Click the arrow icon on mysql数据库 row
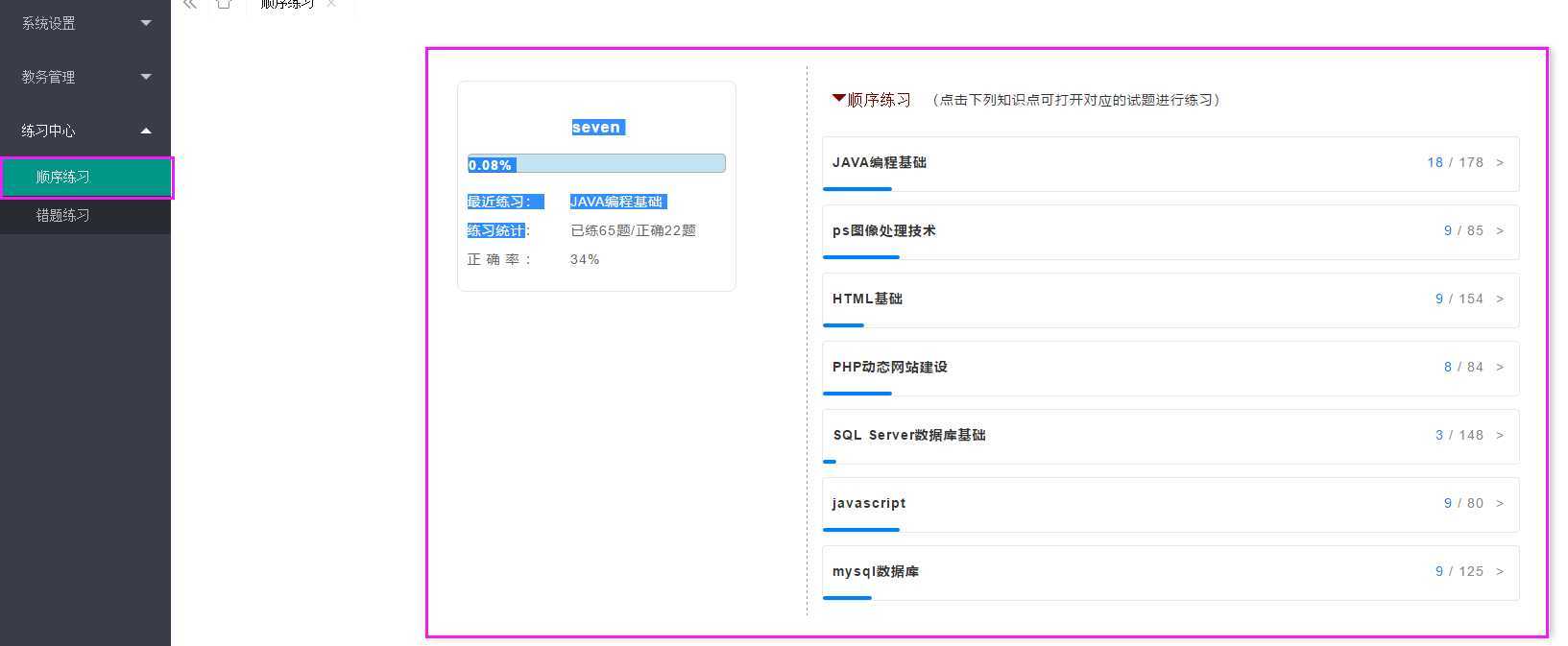 (x=1500, y=572)
